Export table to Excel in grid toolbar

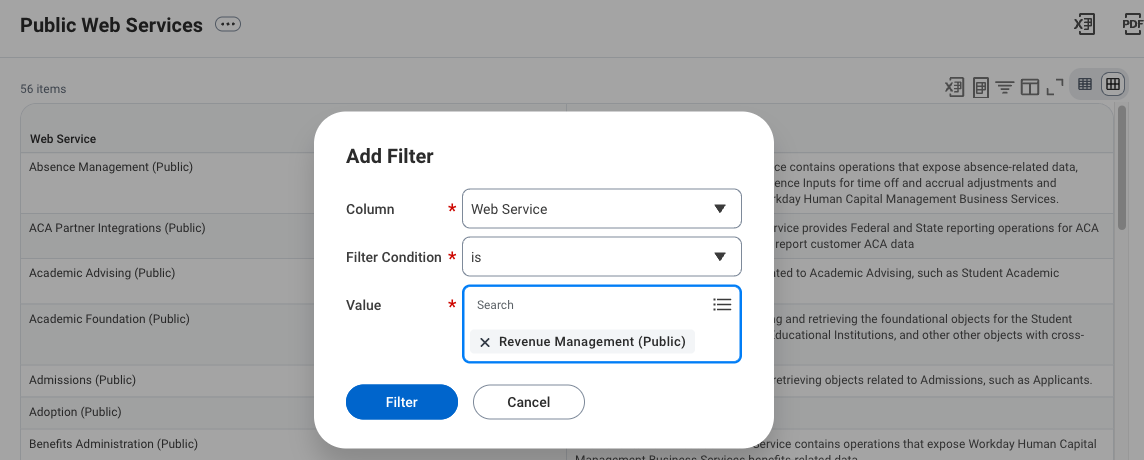pyautogui.click(x=954, y=88)
